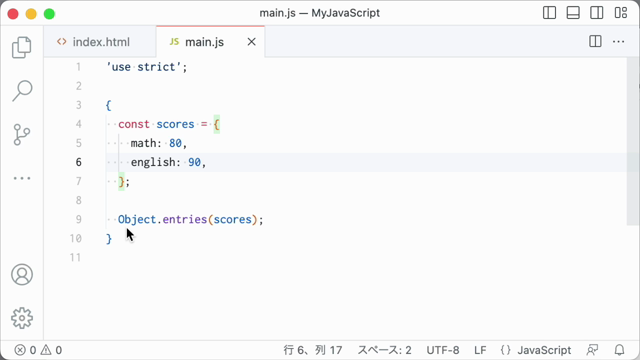Change file encoding UTF-8
Viewport: 640px width, 360px height.
[443, 350]
